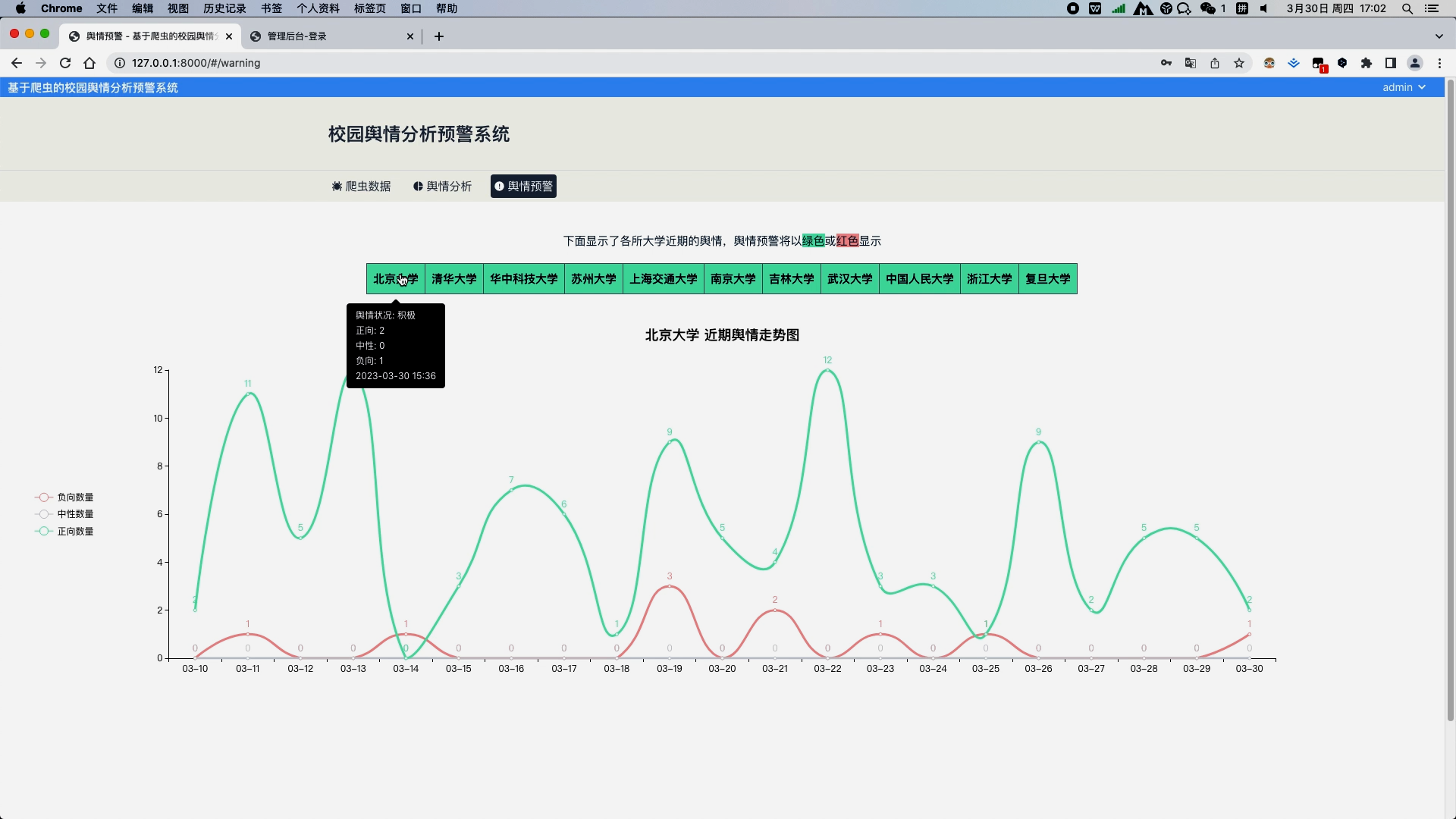
Task: Bookmark page with star icon
Action: click(1239, 63)
